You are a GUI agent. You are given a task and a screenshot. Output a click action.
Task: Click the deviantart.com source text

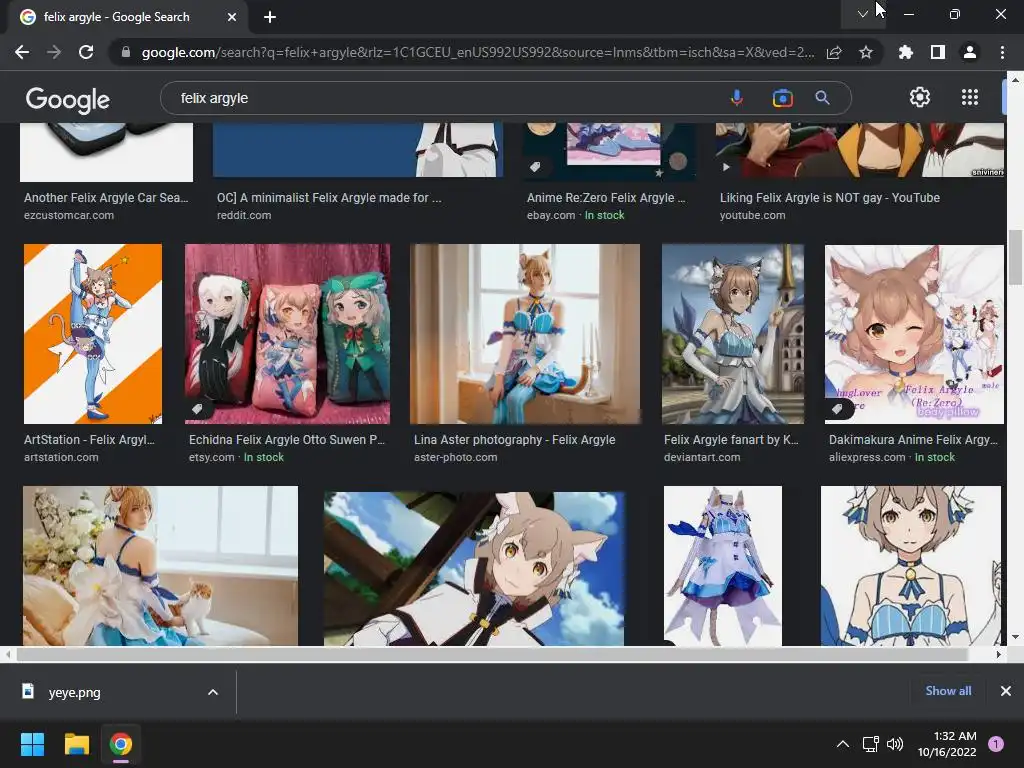[702, 457]
